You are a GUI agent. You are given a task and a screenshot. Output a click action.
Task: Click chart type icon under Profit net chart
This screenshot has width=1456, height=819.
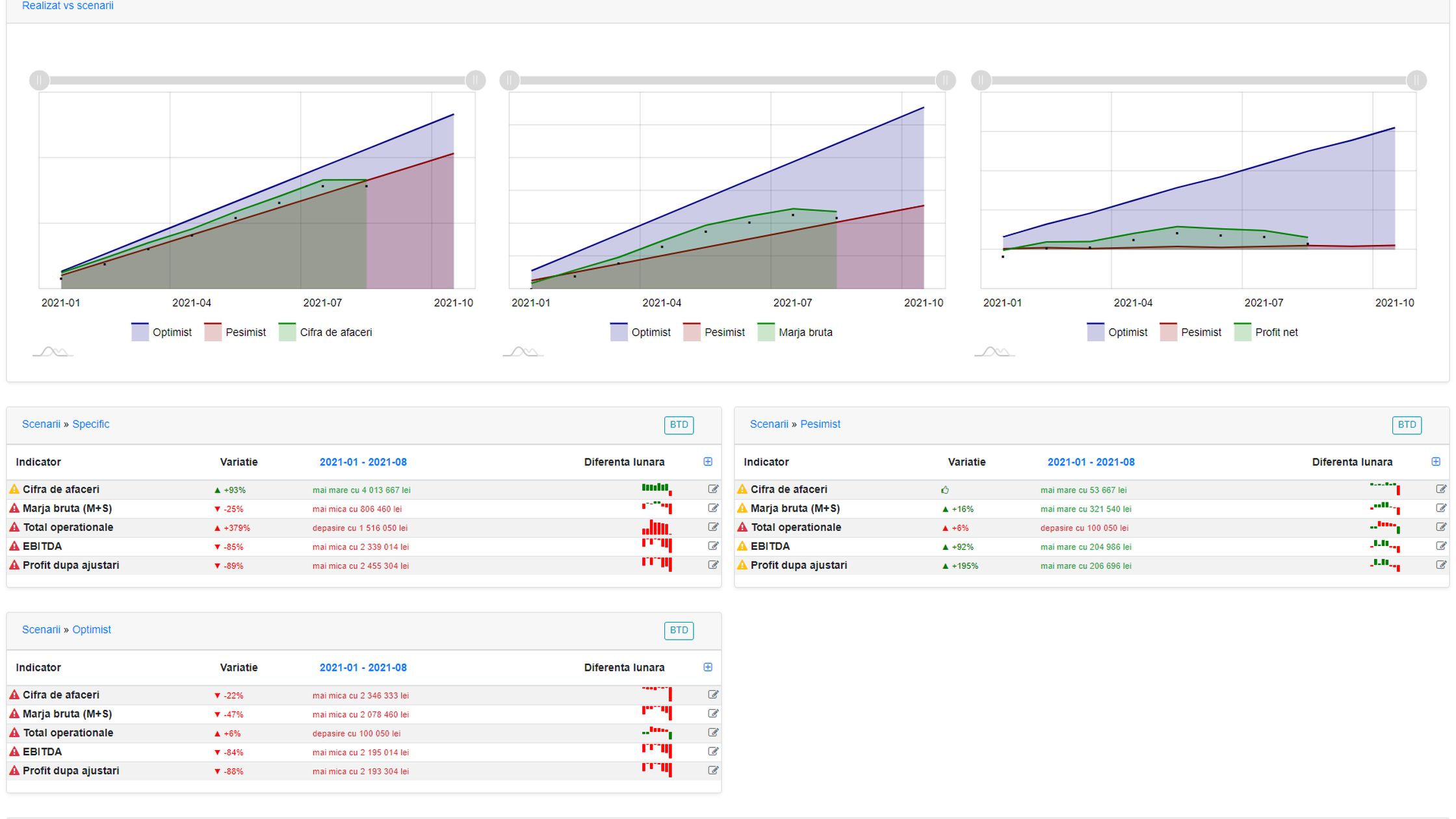(994, 352)
